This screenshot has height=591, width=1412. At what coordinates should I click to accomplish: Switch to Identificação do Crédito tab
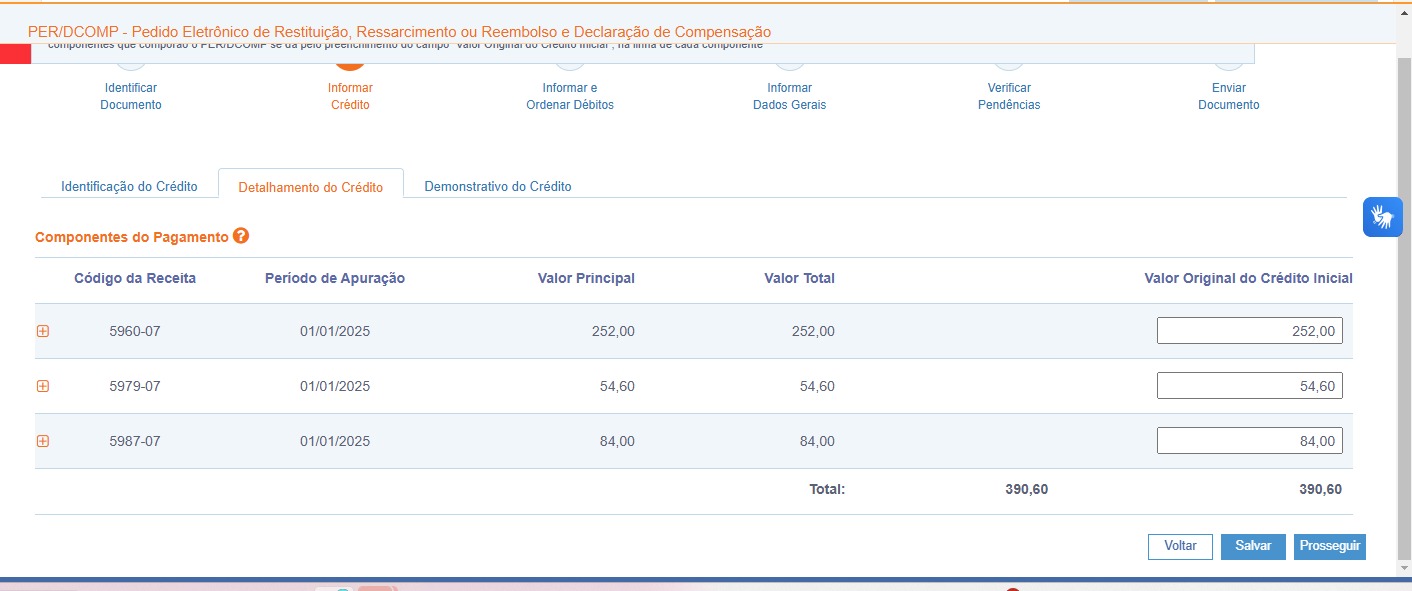pyautogui.click(x=129, y=186)
